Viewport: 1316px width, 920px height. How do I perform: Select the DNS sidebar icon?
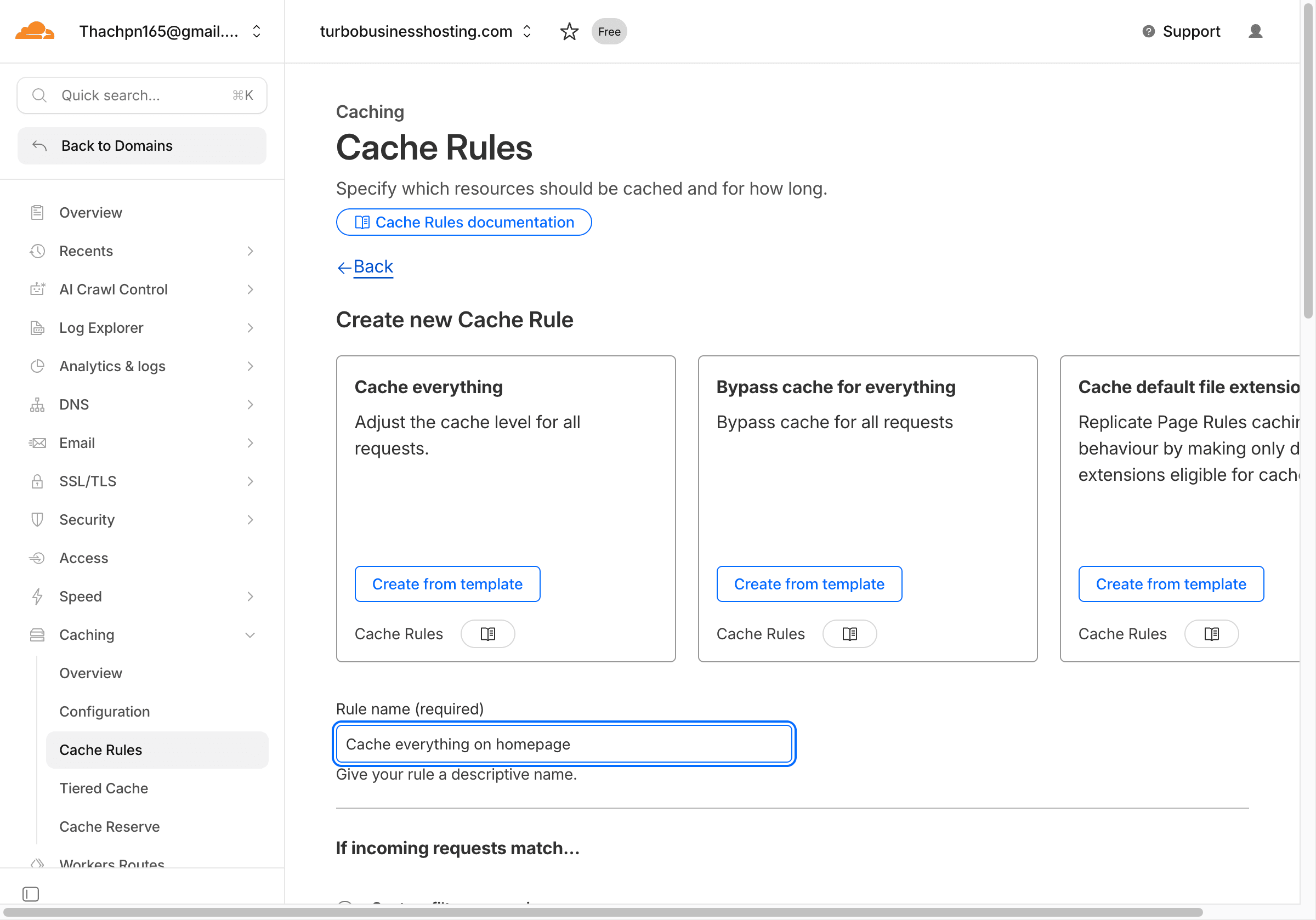pyautogui.click(x=37, y=404)
